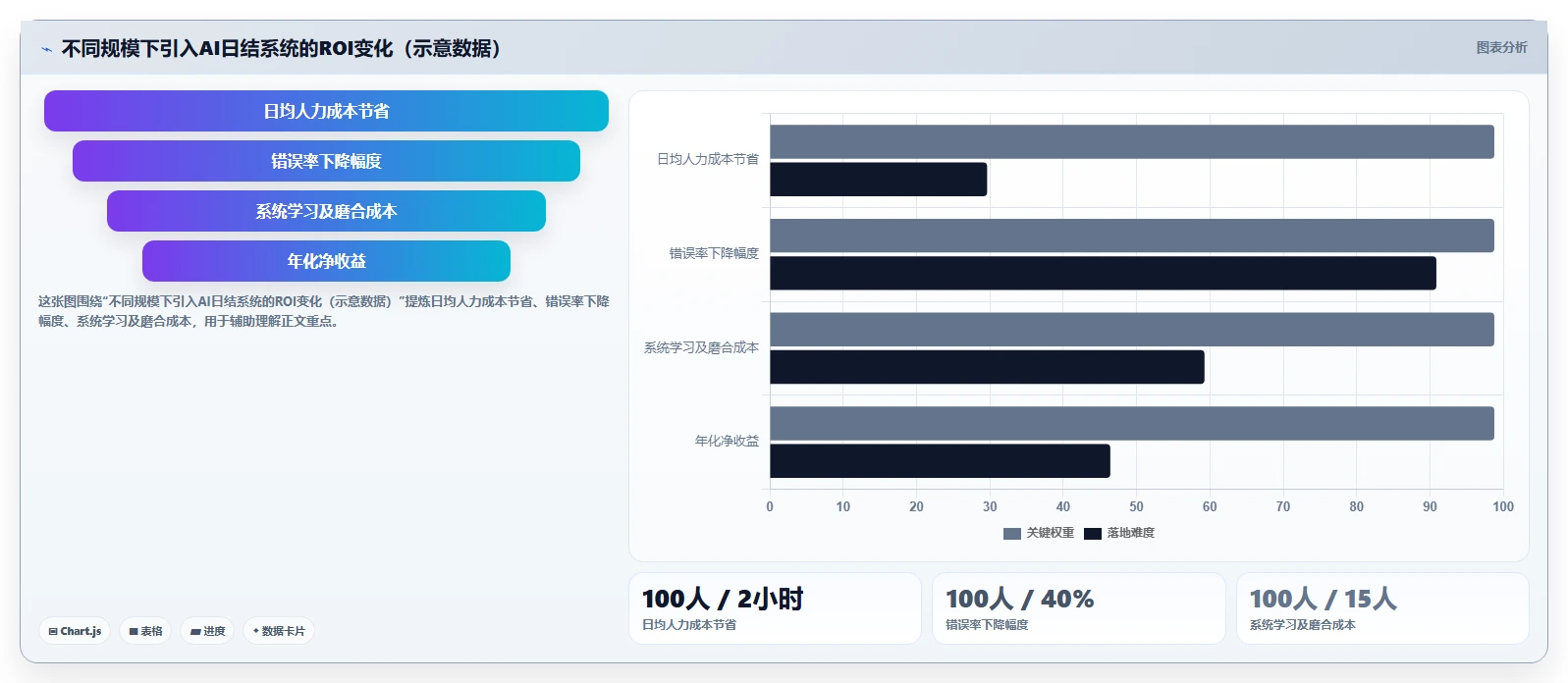Click the 数据卡片 tag chip
The height and width of the screenshot is (683, 1568).
(279, 631)
